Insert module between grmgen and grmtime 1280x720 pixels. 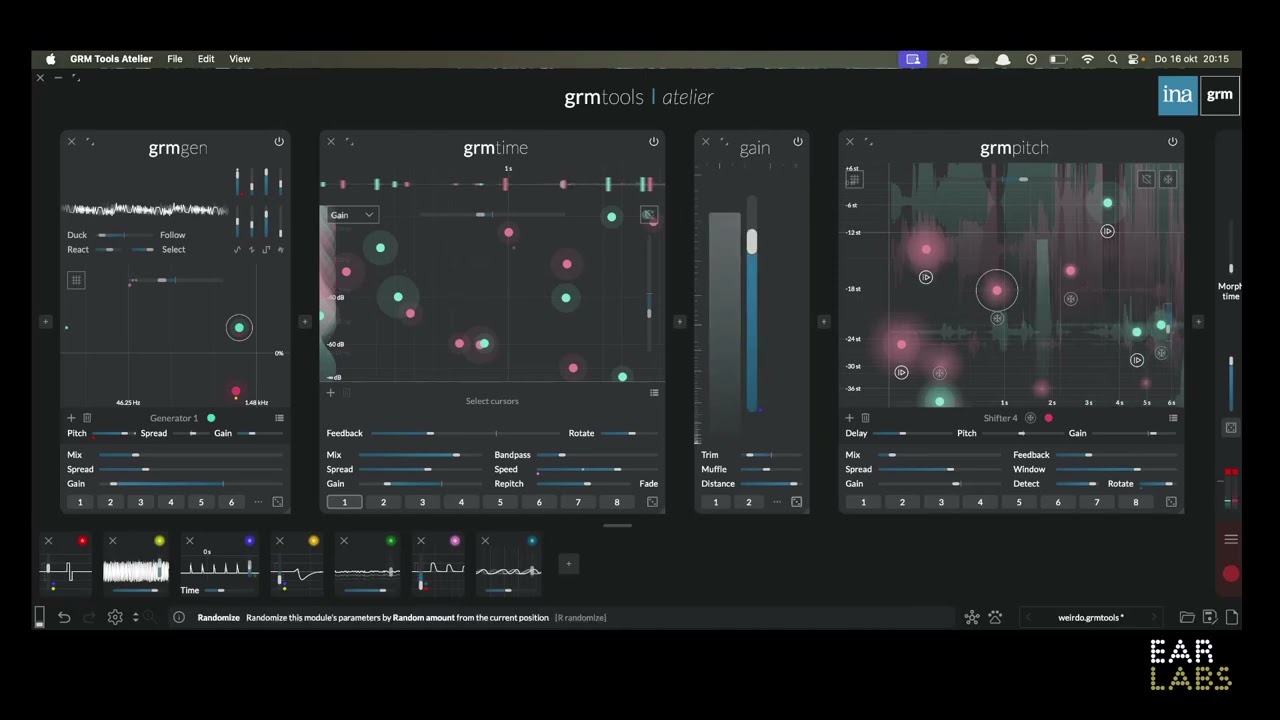[x=305, y=322]
